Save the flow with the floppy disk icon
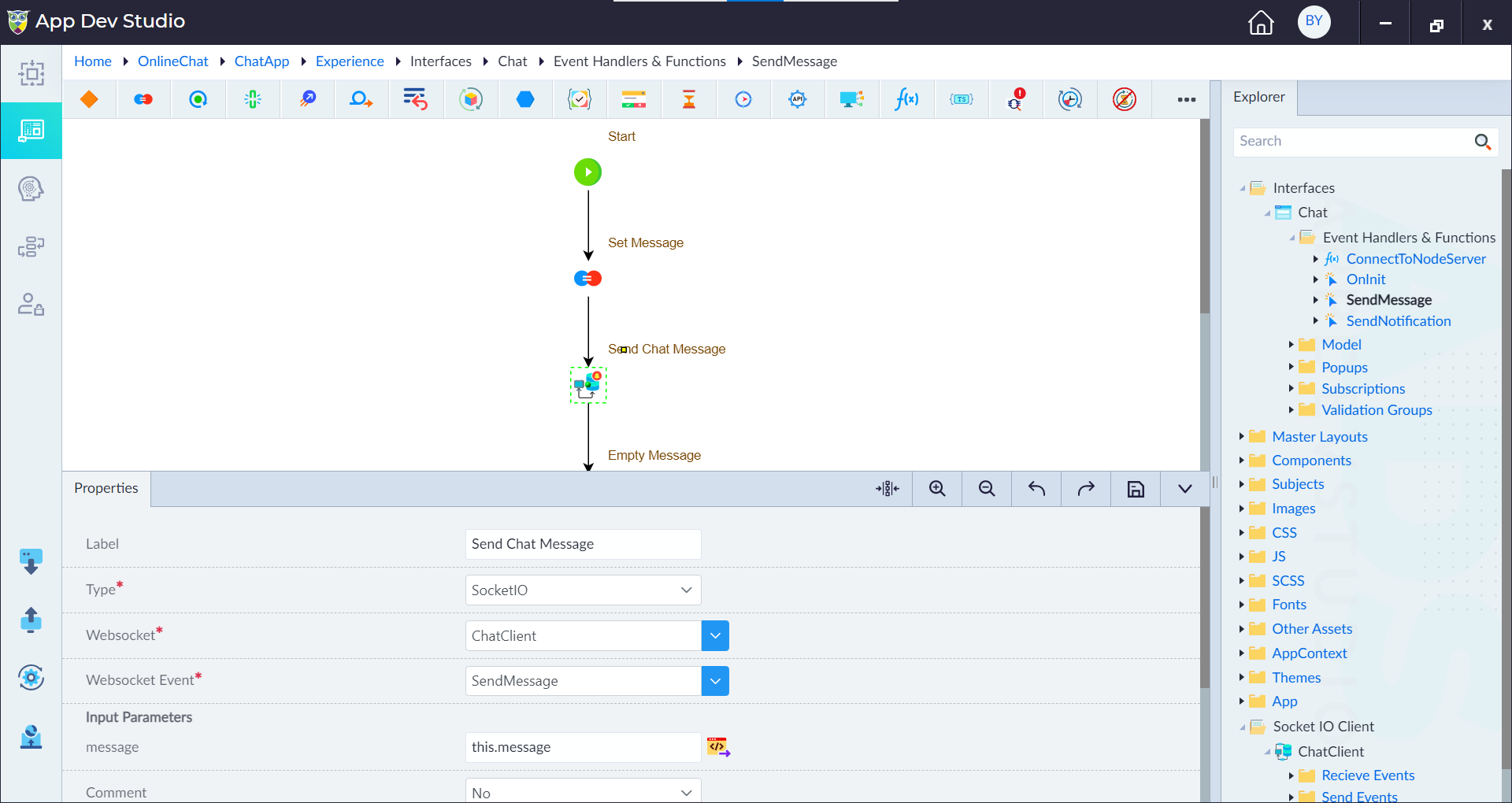1512x803 pixels. pos(1136,489)
